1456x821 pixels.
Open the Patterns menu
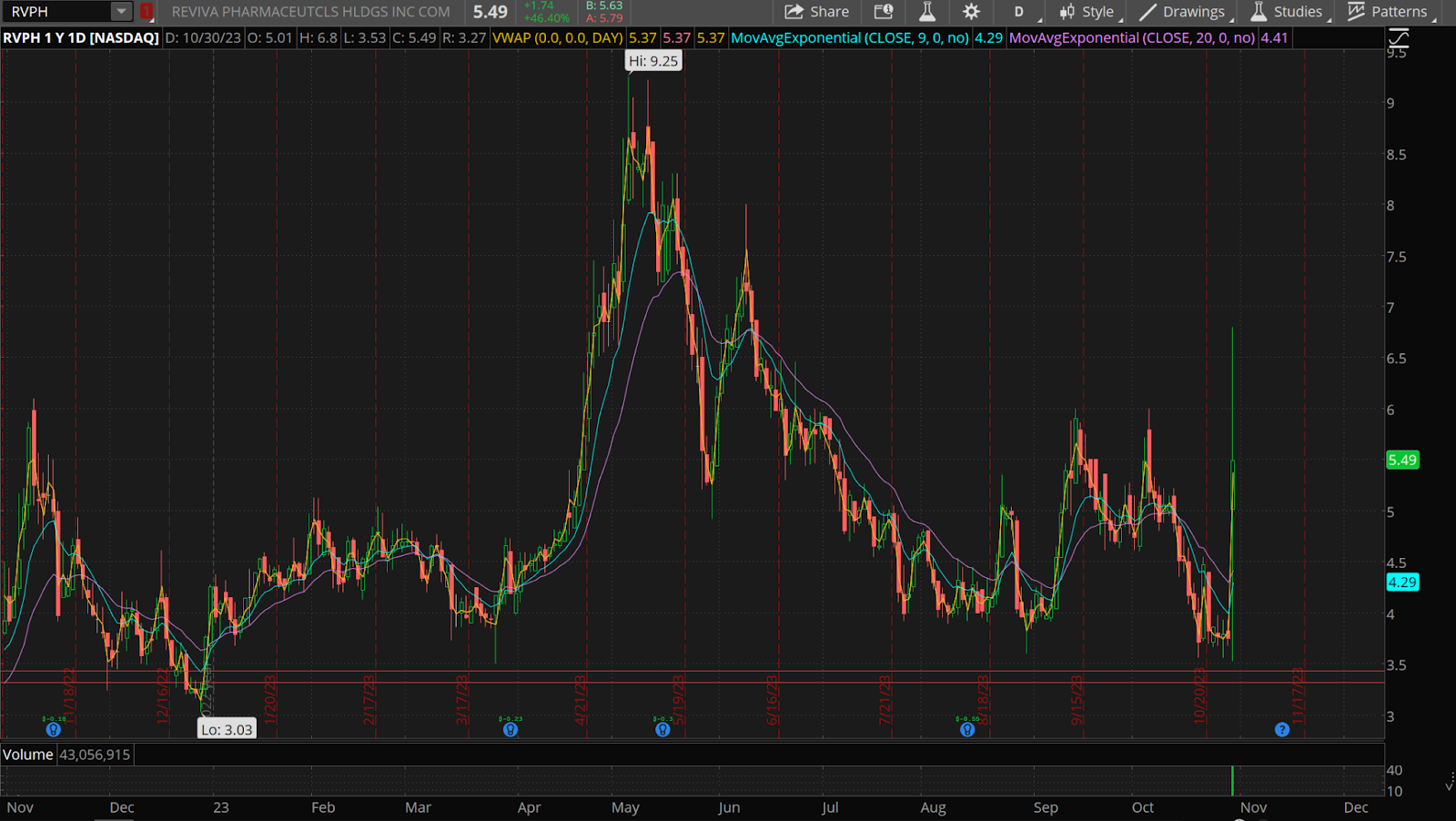tap(1388, 12)
